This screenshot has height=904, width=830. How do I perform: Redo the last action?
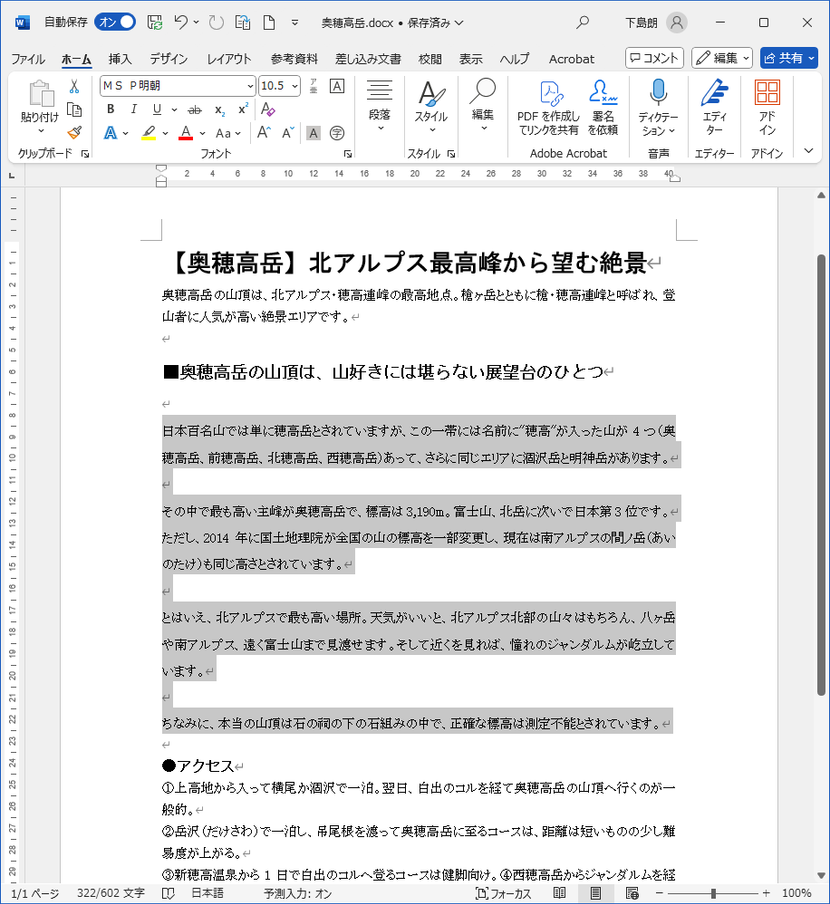216,22
